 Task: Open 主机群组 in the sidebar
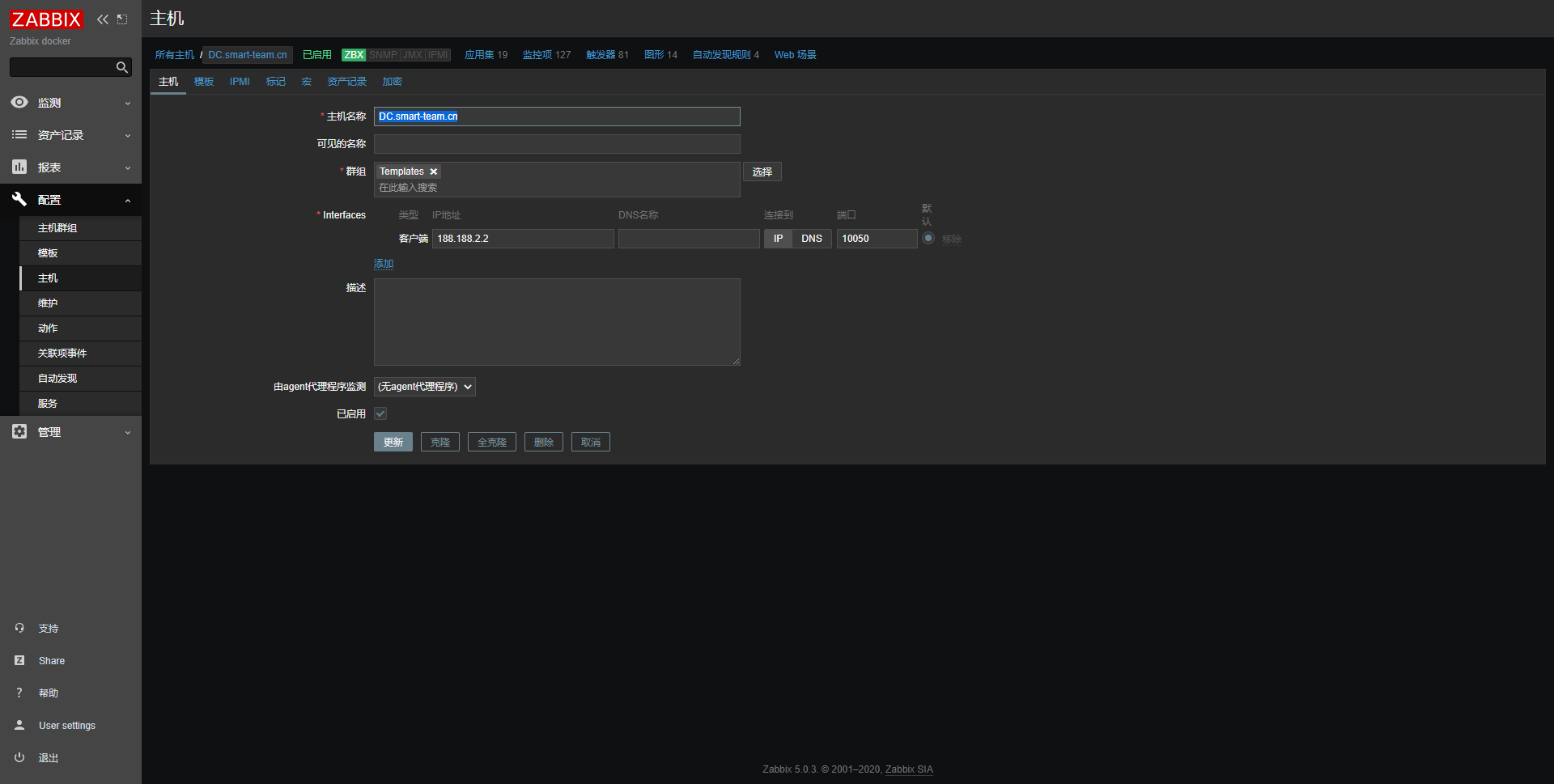pyautogui.click(x=80, y=228)
